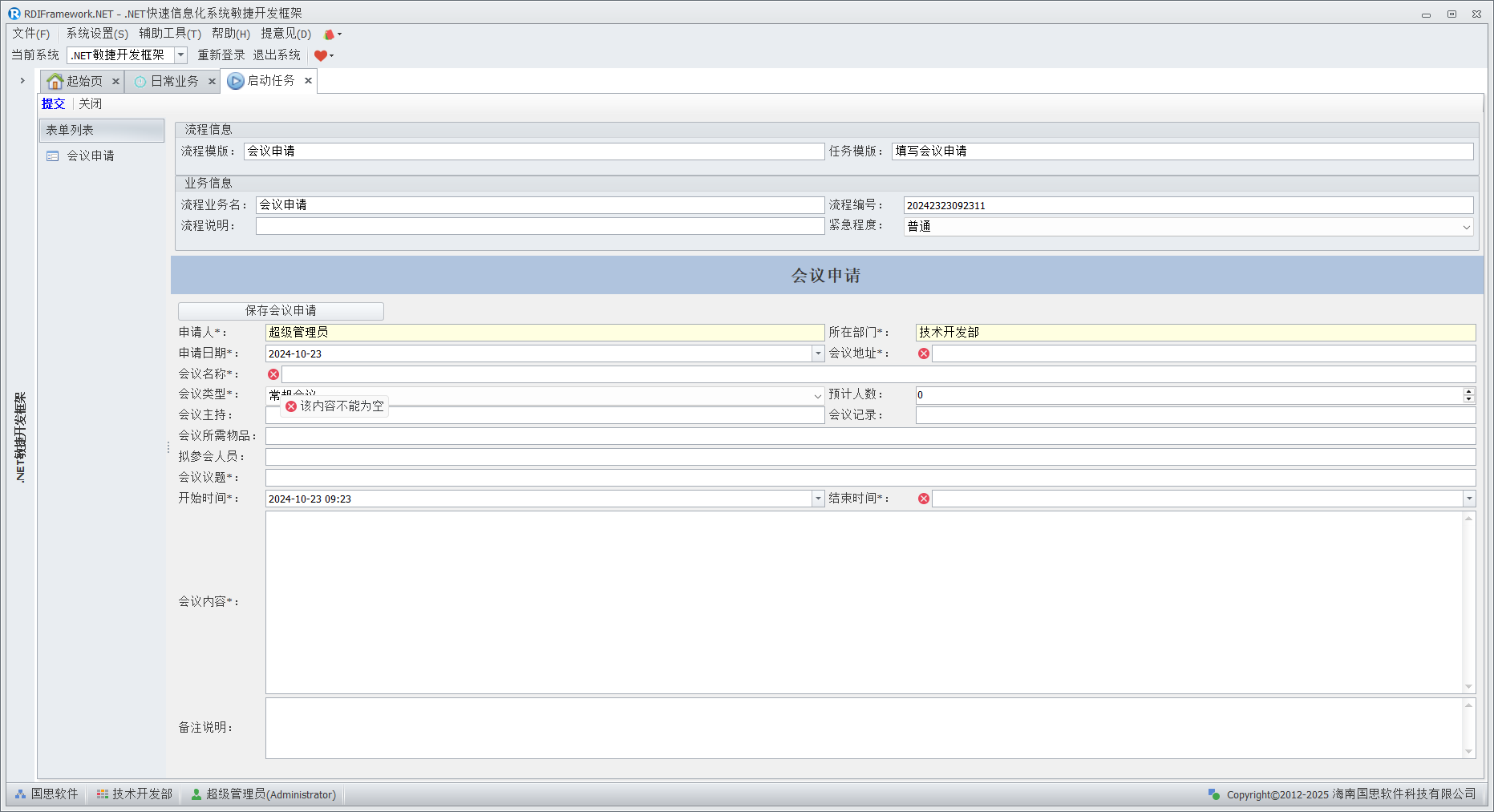Click the 保存会议申请 button

(x=281, y=311)
